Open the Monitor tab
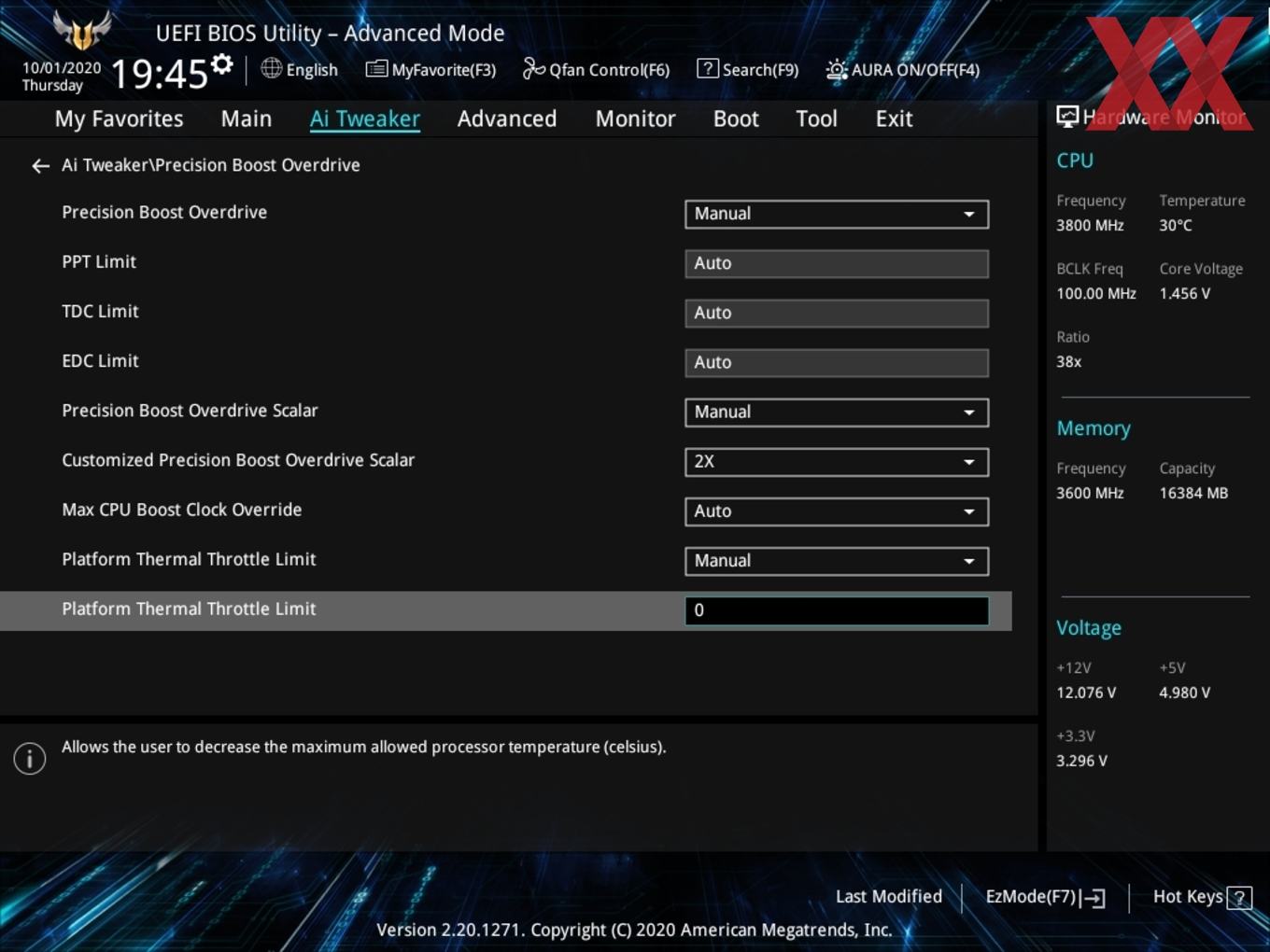This screenshot has width=1270, height=952. [x=636, y=119]
